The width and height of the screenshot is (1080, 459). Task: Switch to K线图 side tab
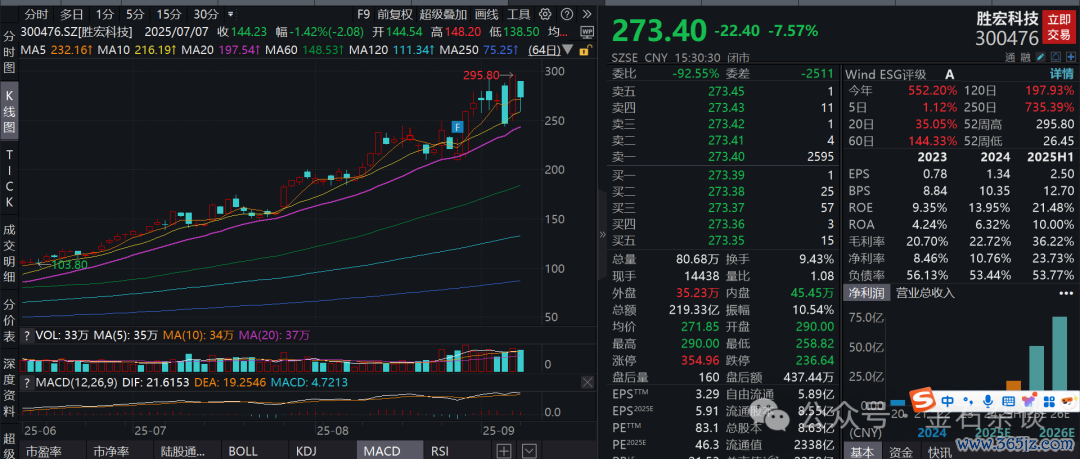[x=10, y=112]
